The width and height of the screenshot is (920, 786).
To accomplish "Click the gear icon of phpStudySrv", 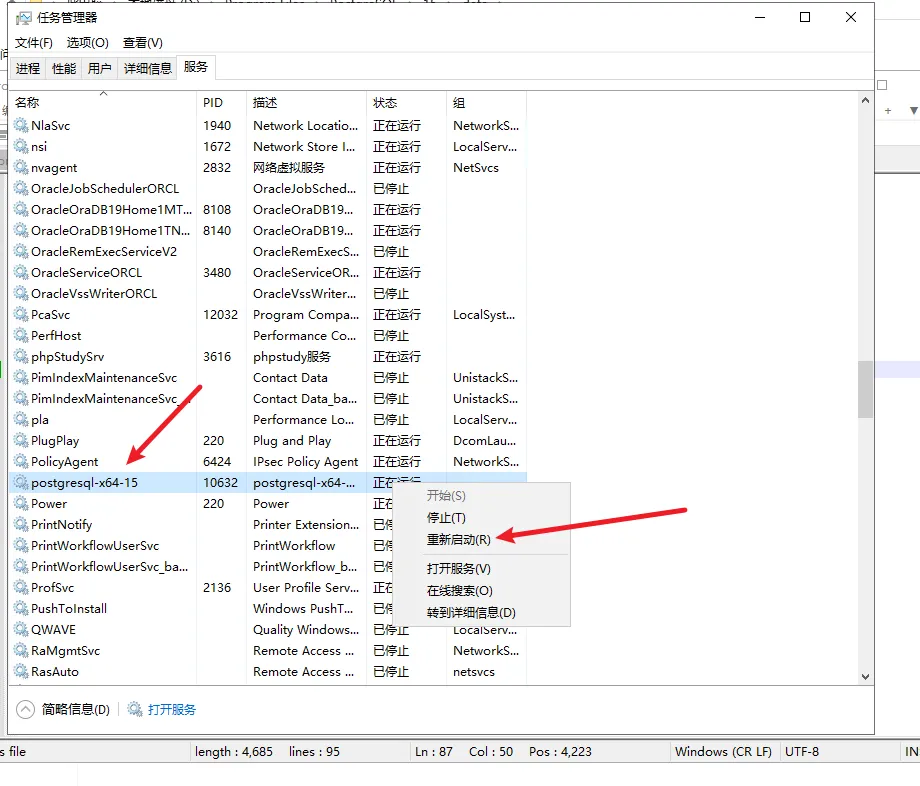I will click(x=21, y=356).
